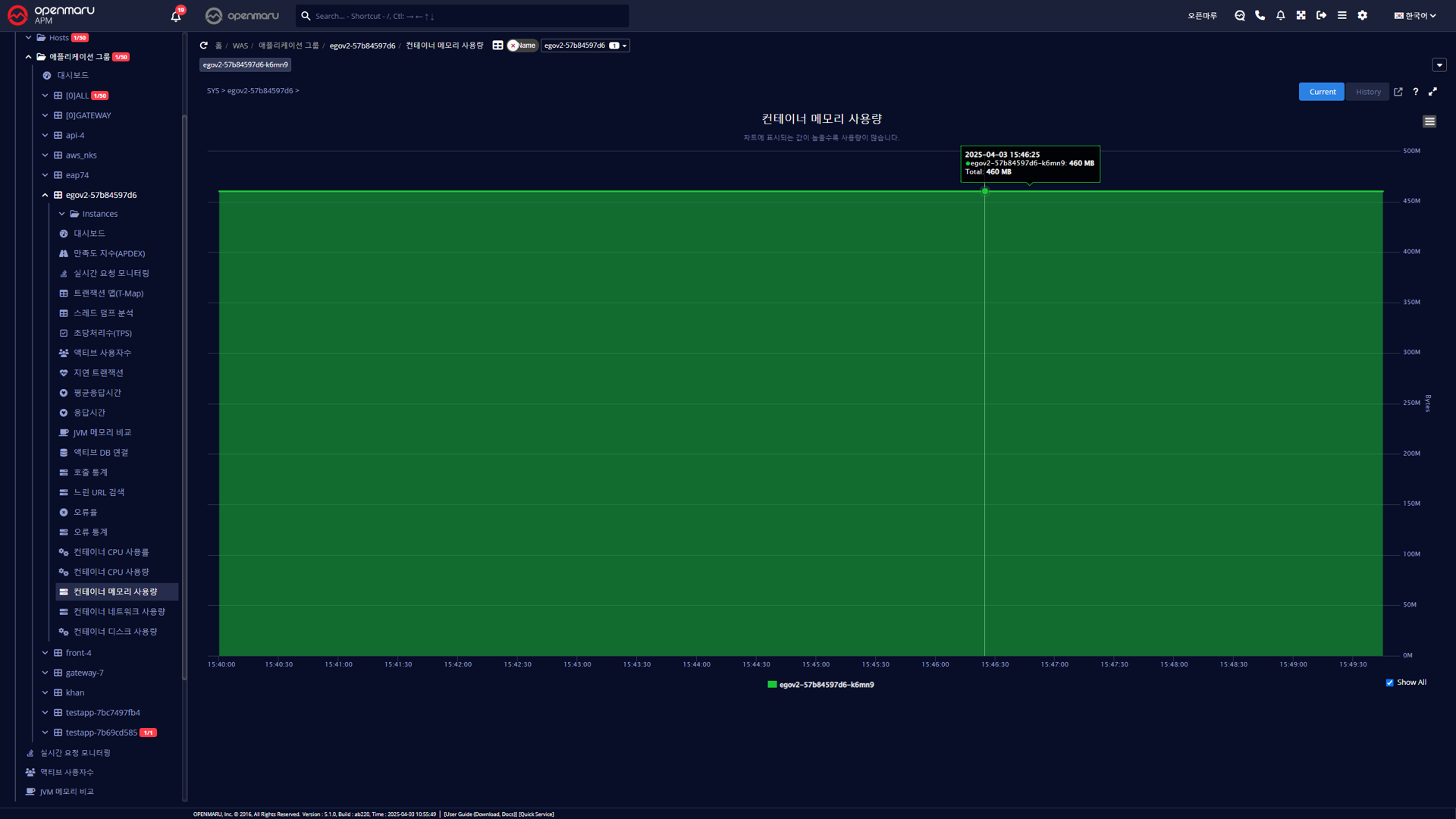Viewport: 1456px width, 819px height.
Task: Click the phone contact icon
Action: [1260, 15]
